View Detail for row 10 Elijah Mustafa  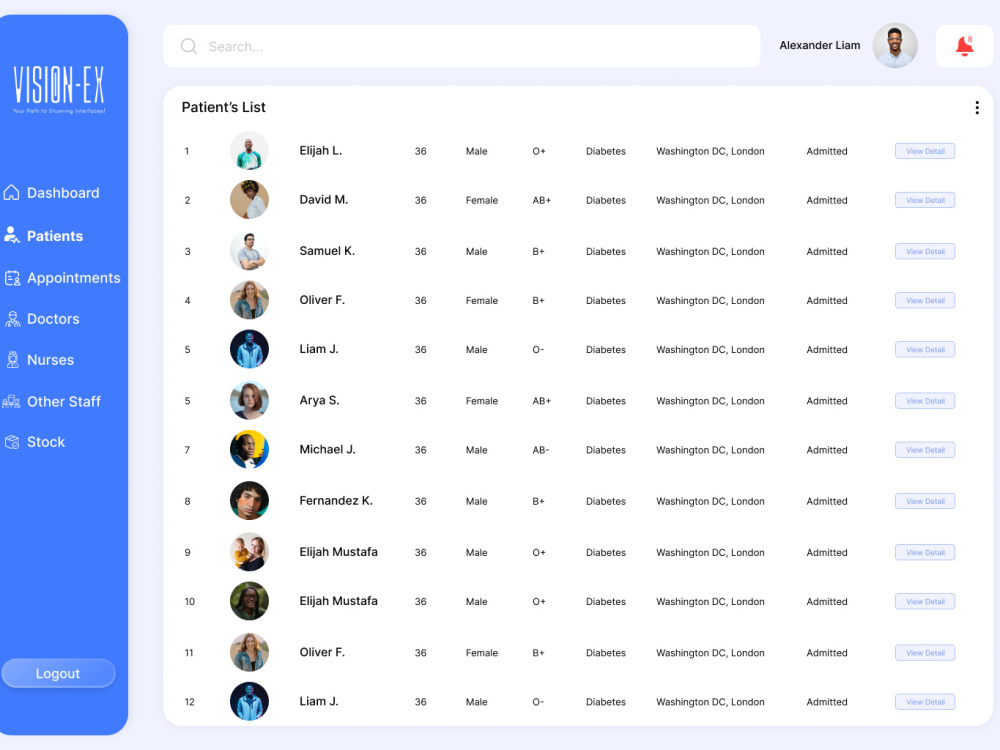[925, 601]
